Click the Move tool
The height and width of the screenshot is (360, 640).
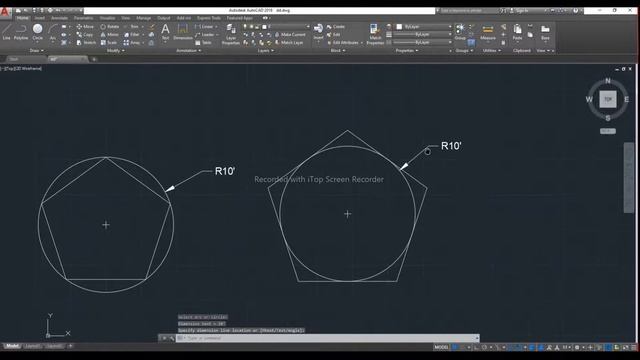click(x=85, y=27)
